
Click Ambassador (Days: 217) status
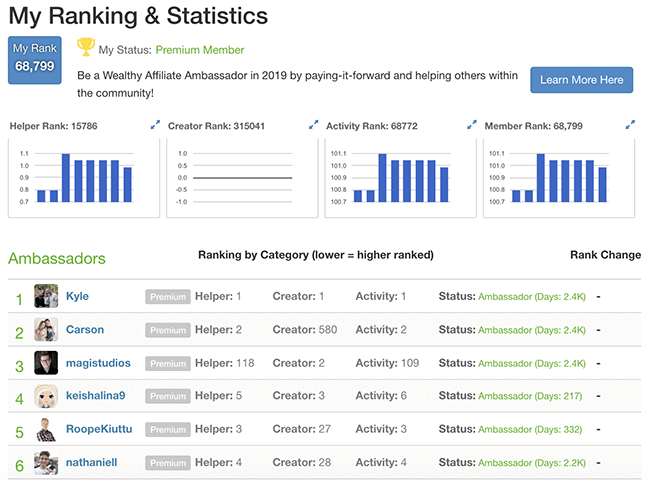point(530,396)
